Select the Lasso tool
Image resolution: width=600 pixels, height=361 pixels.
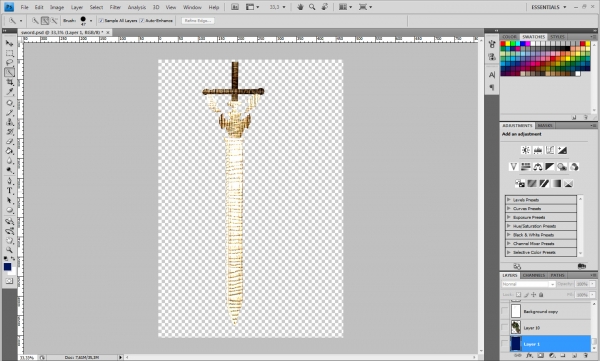point(9,62)
